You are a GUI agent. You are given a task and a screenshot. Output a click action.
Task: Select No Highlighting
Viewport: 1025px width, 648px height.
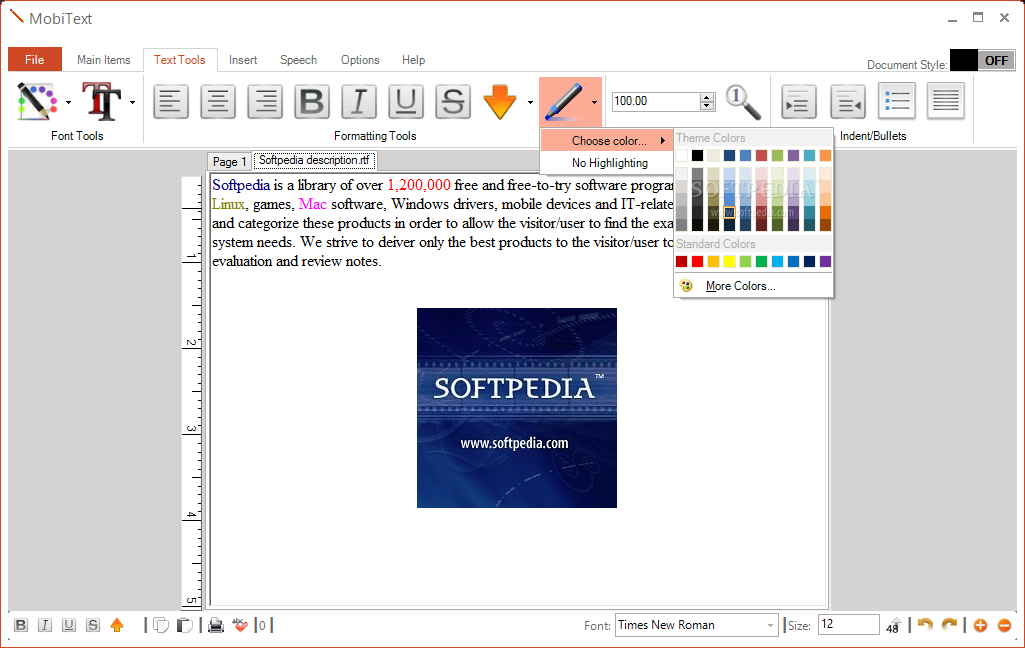point(607,163)
